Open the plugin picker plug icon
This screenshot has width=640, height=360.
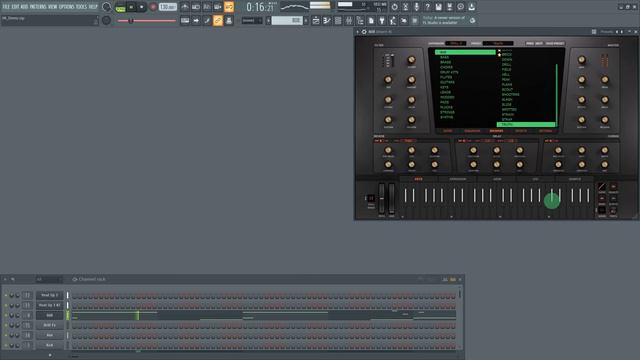382,20
